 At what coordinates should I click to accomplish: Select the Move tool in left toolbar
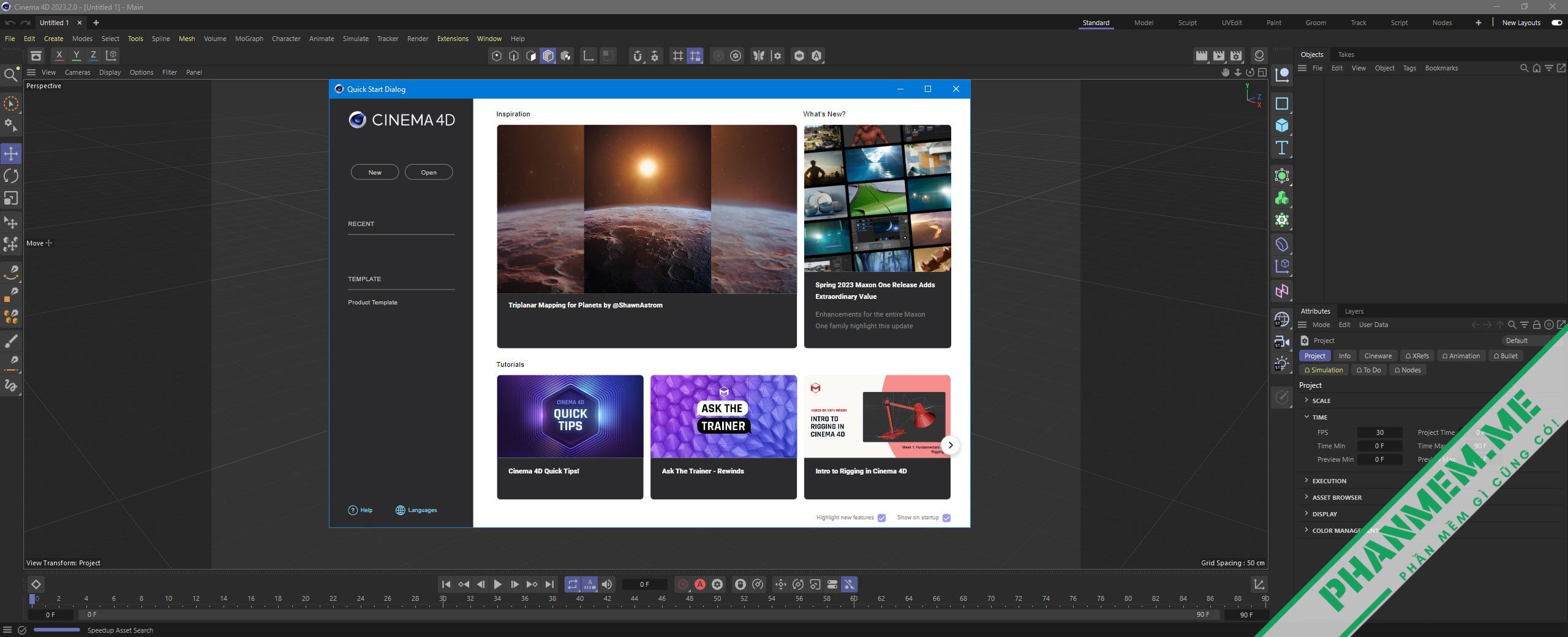pos(11,154)
